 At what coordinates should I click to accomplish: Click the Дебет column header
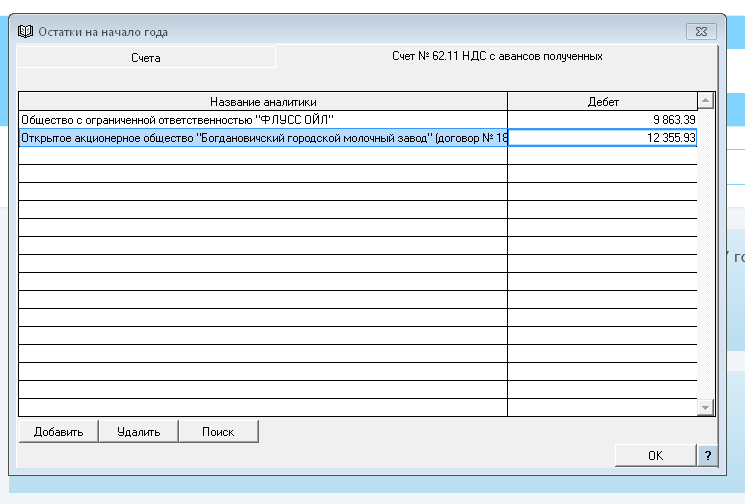point(602,101)
